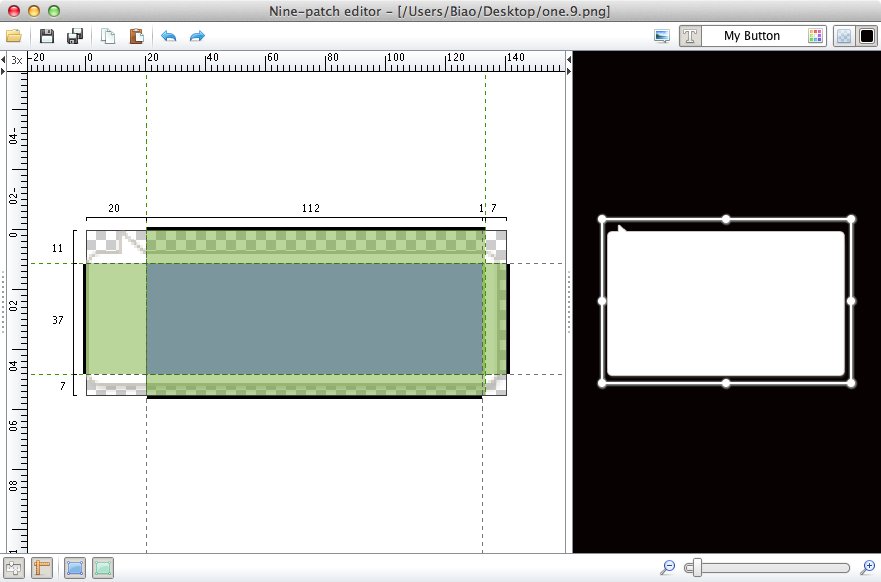The width and height of the screenshot is (881, 582).
Task: Click the zoom in magnifier icon
Action: coord(868,568)
